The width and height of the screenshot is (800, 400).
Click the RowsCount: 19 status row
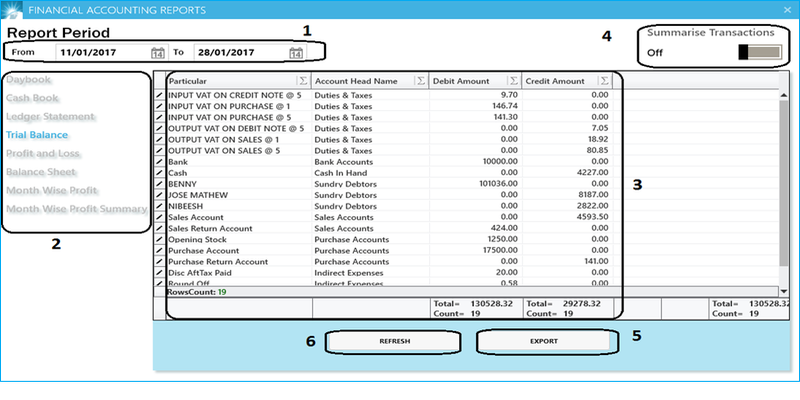coord(466,292)
